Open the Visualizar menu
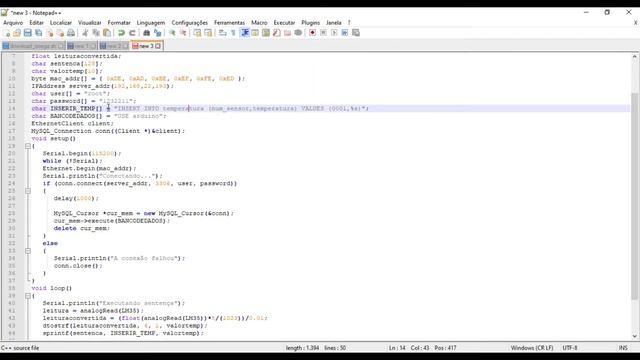The width and height of the screenshot is (640, 360). pyautogui.click(x=89, y=22)
